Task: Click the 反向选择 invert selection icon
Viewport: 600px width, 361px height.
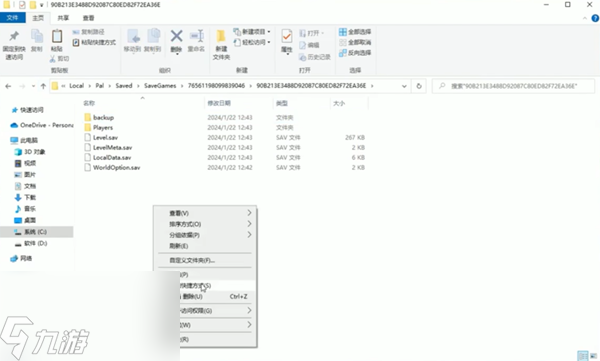Action: (x=343, y=53)
